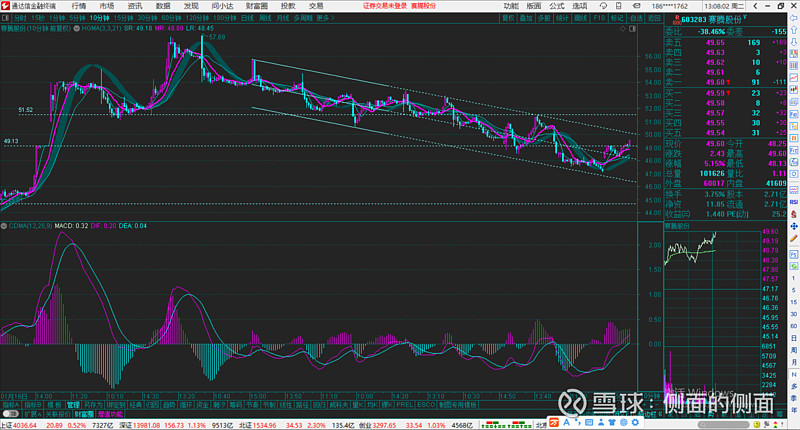Open the 交易 menu
This screenshot has width=800, height=430.
click(316, 6)
